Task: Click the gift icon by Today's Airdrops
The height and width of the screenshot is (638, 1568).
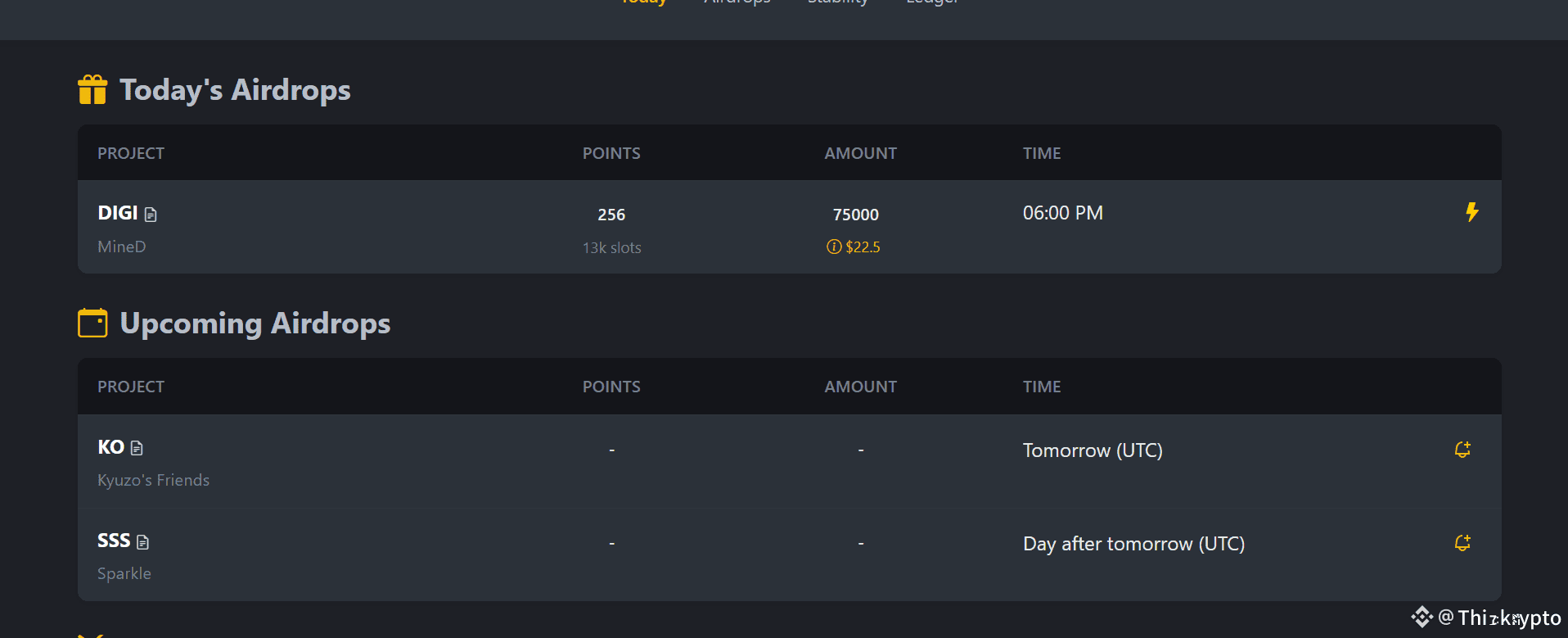Action: point(92,89)
